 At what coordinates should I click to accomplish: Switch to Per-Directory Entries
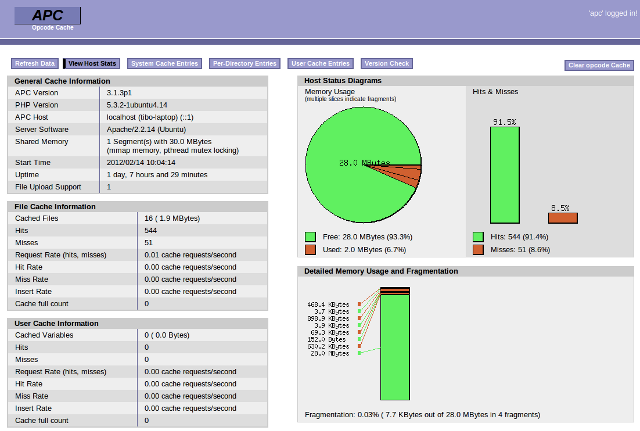pos(244,64)
